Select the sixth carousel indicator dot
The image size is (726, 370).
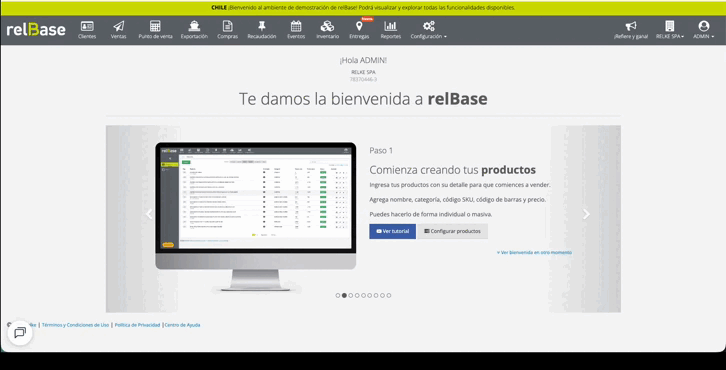(369, 295)
